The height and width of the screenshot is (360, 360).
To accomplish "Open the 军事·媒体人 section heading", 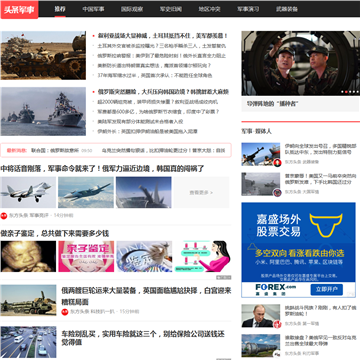I will click(256, 131).
